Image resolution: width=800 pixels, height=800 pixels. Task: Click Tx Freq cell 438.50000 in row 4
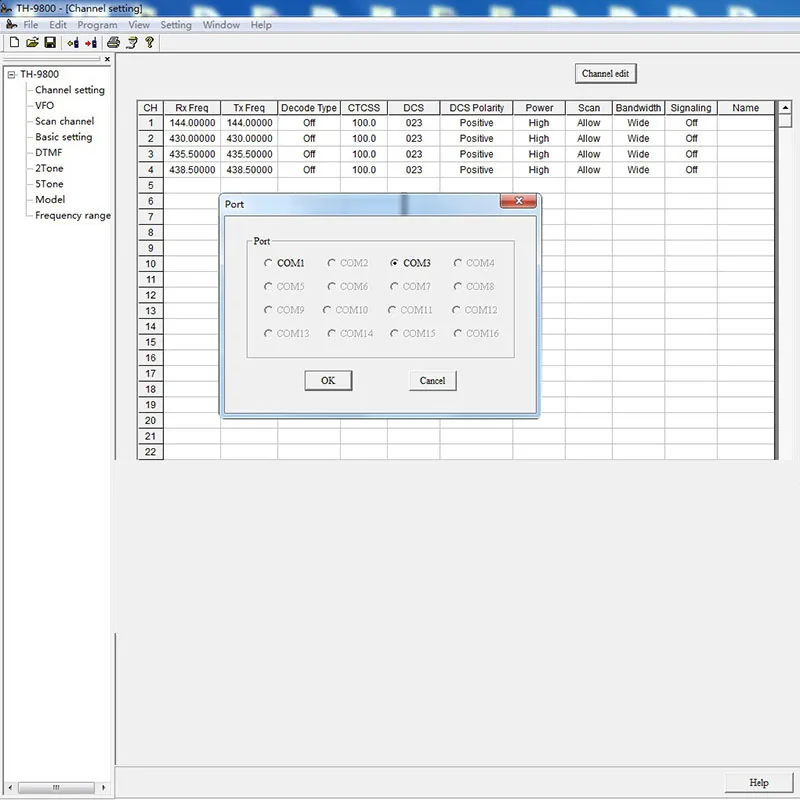coord(249,170)
